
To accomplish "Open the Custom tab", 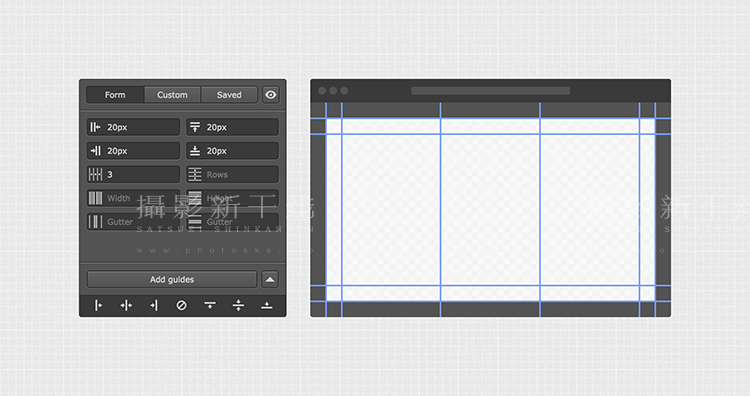I will click(x=172, y=95).
